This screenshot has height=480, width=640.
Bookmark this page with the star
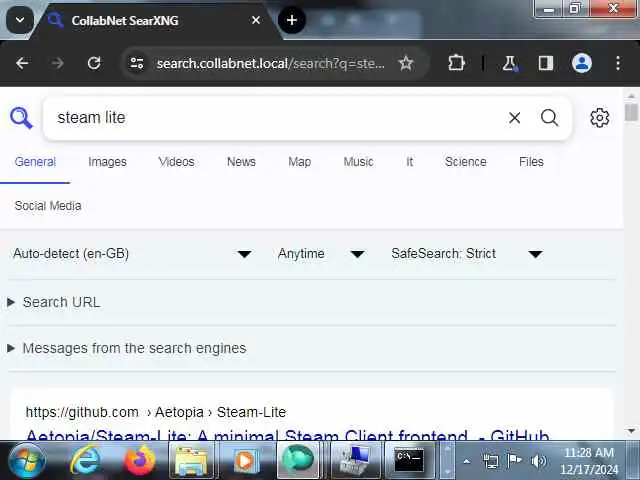tap(406, 63)
